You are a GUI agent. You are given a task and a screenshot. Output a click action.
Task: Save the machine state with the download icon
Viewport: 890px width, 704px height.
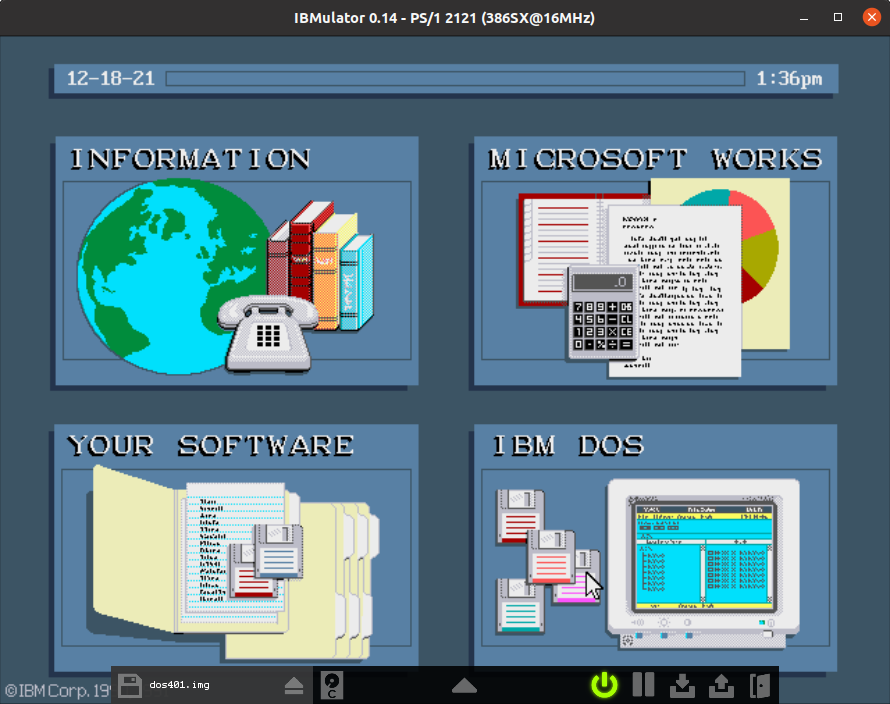682,685
